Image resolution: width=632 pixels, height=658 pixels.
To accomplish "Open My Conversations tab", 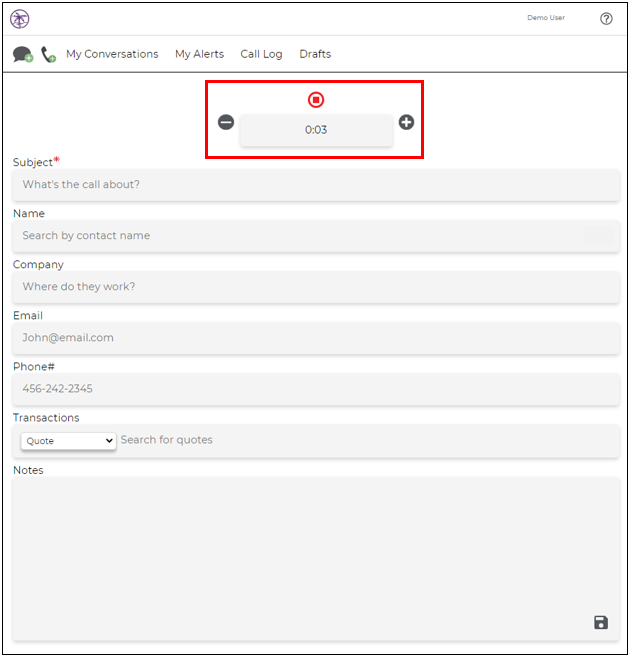I will pyautogui.click(x=112, y=54).
